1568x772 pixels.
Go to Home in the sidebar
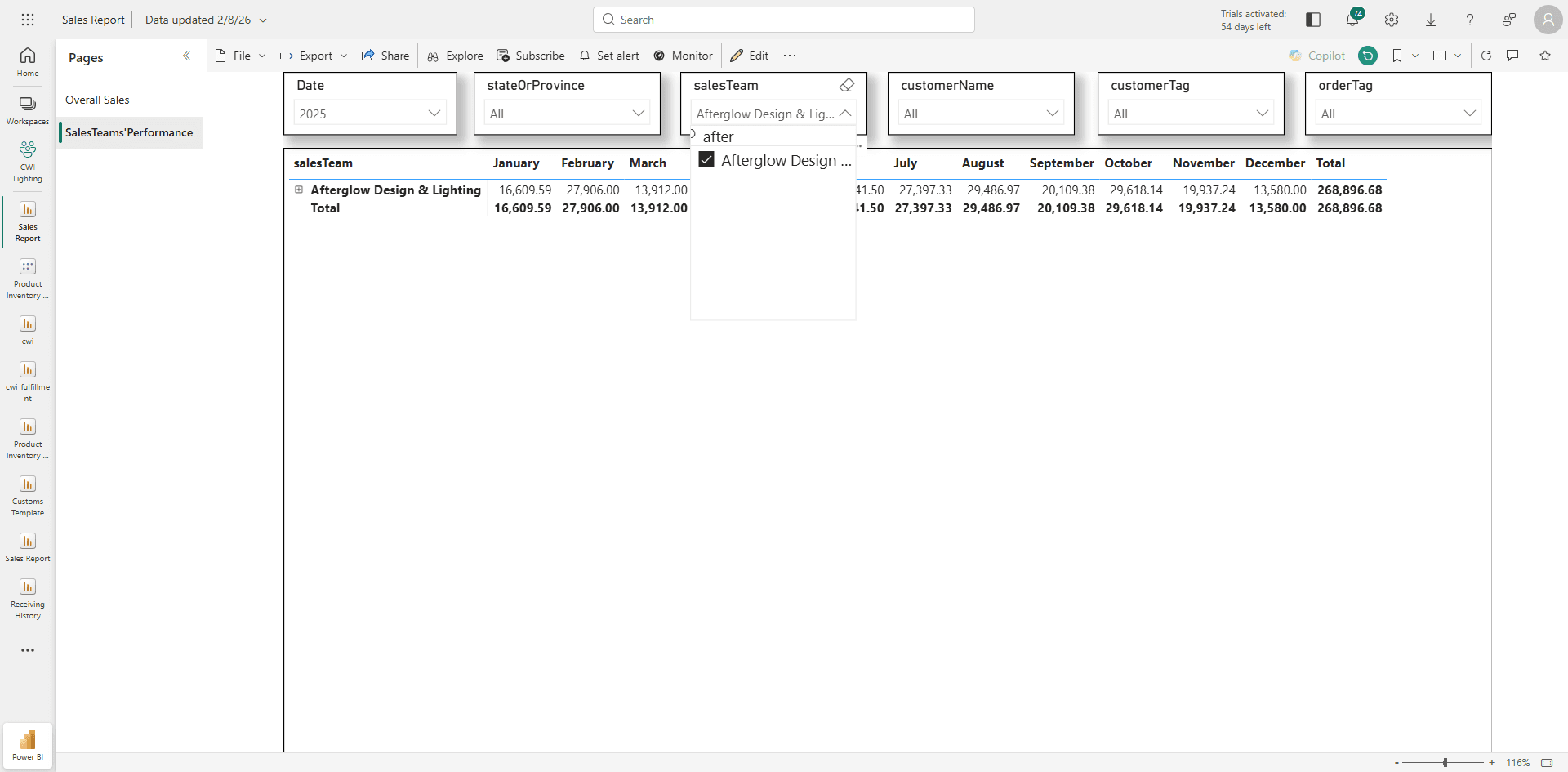pyautogui.click(x=28, y=62)
